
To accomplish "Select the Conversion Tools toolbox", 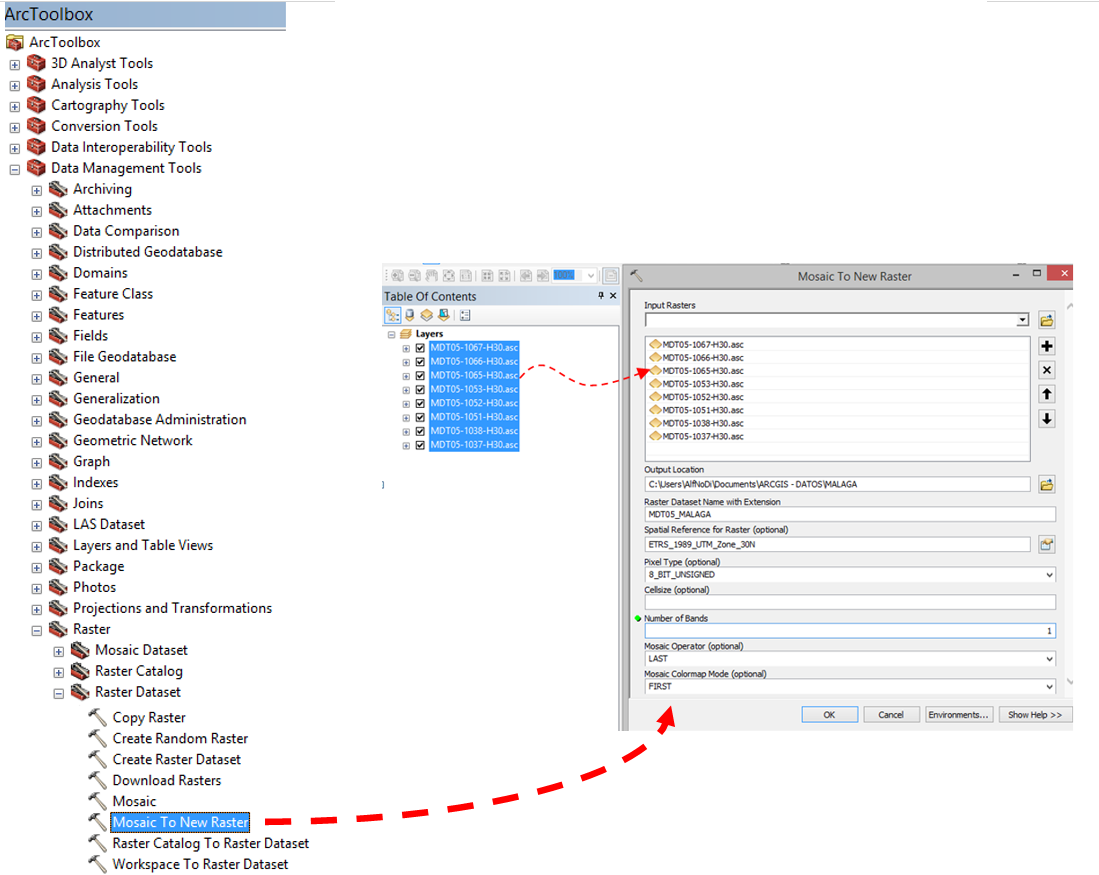I will pos(104,126).
